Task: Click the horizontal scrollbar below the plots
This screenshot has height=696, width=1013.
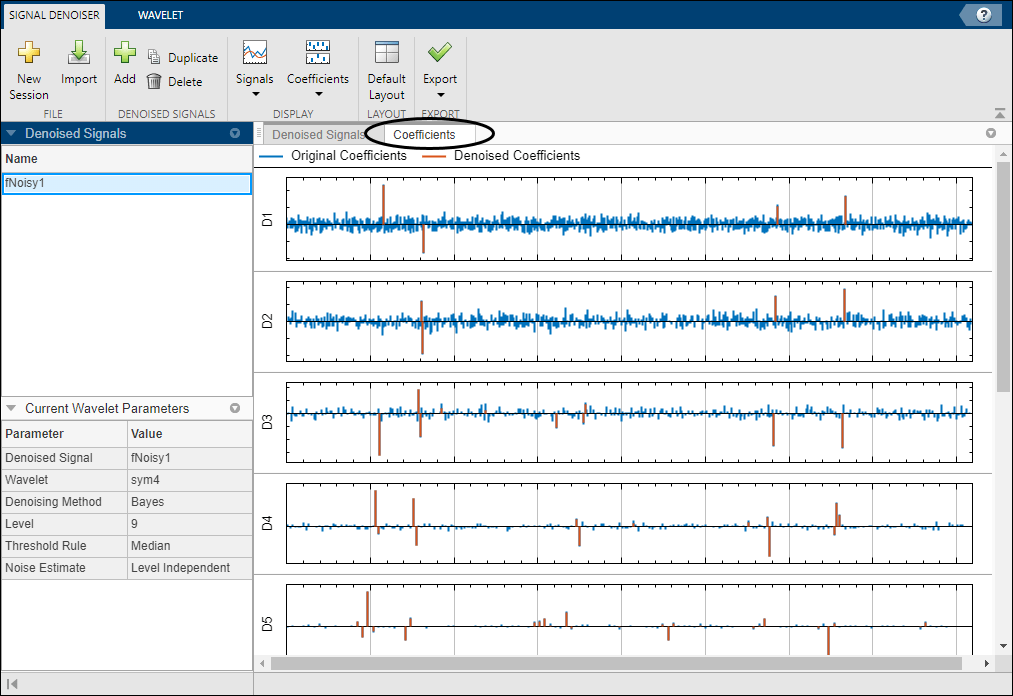Action: (x=615, y=663)
